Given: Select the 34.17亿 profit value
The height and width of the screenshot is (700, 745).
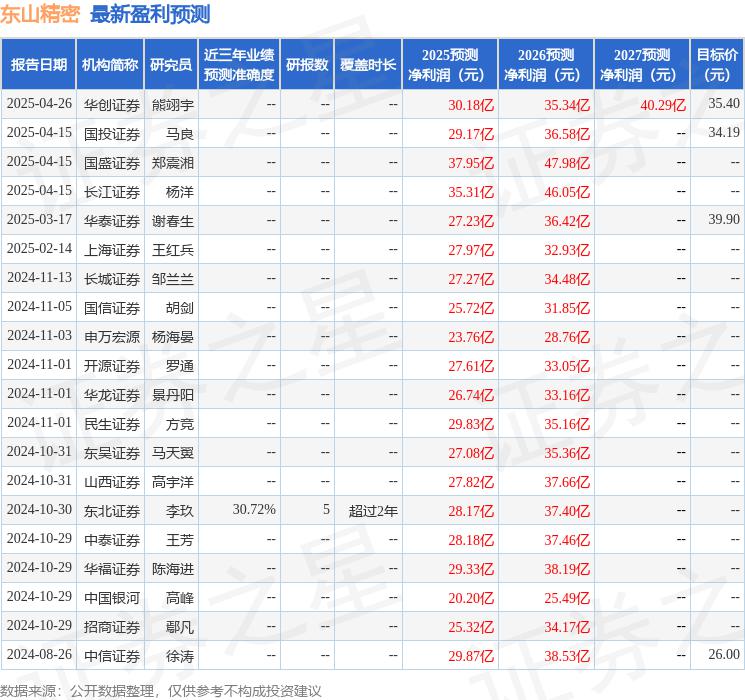Looking at the screenshot, I should (x=567, y=627).
